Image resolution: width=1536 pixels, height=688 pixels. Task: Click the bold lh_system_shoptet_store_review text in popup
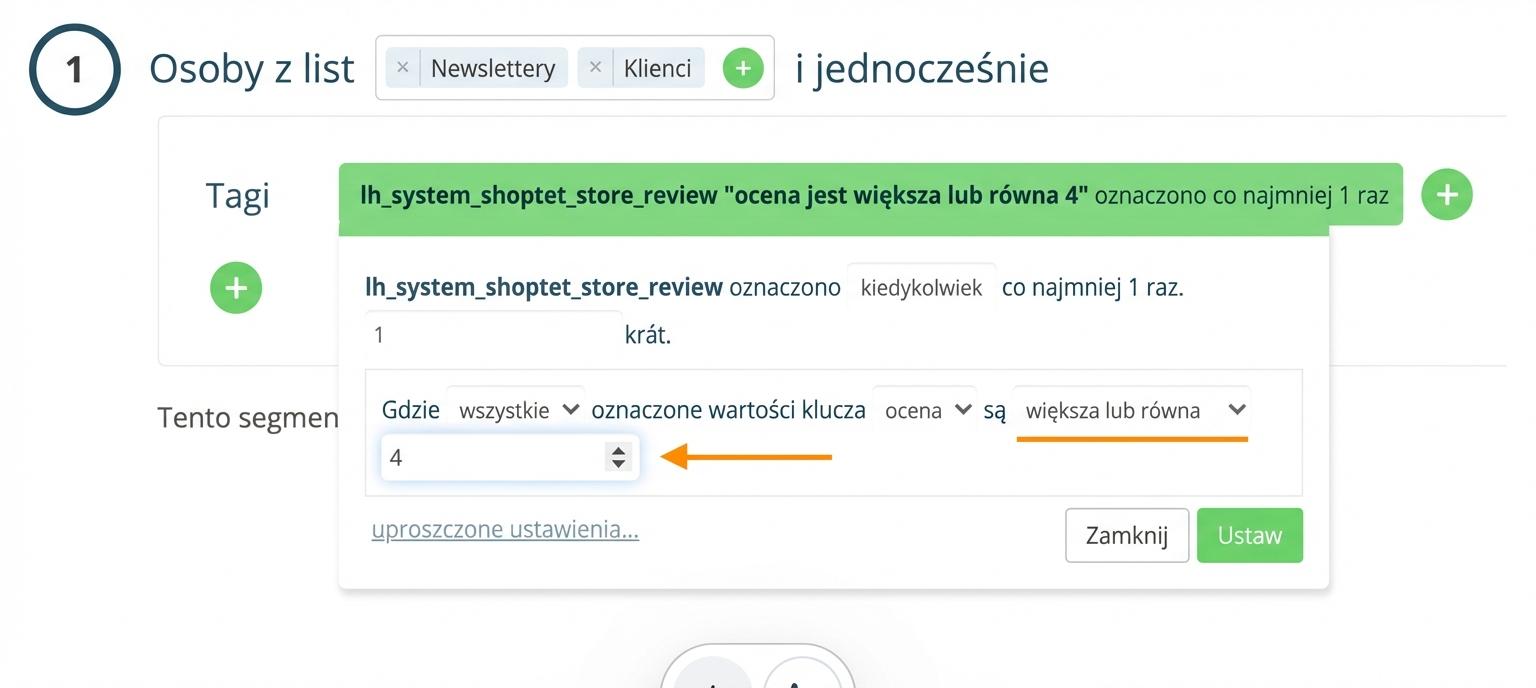pos(544,288)
